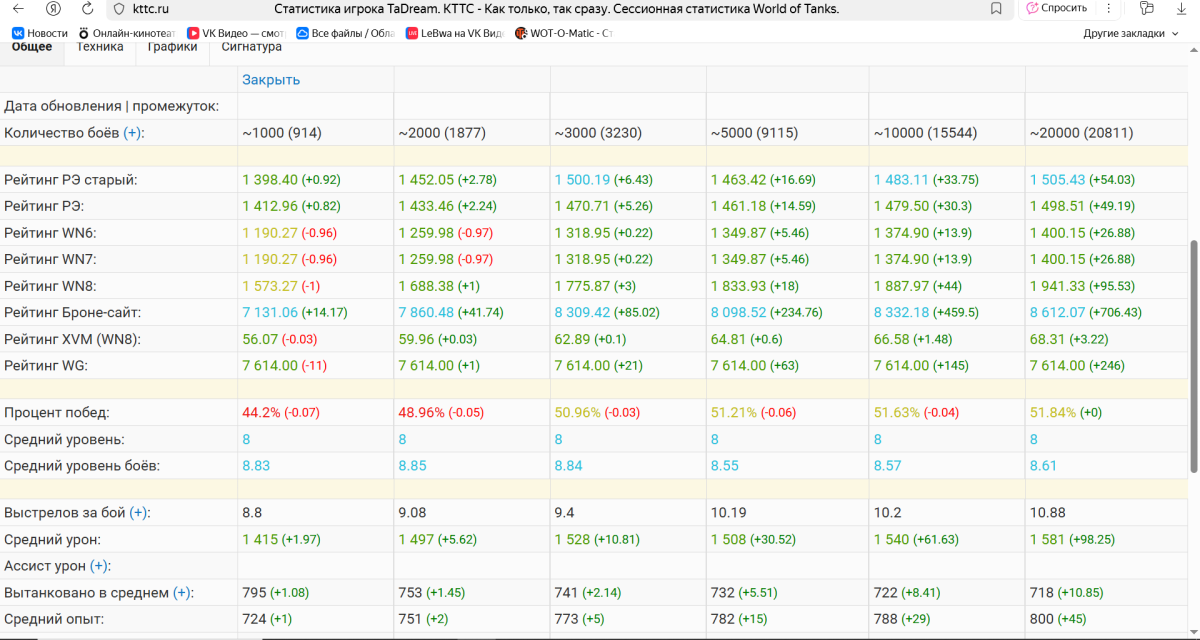1200x640 pixels.
Task: Click the bookmark page icon in address bar
Action: click(x=996, y=9)
